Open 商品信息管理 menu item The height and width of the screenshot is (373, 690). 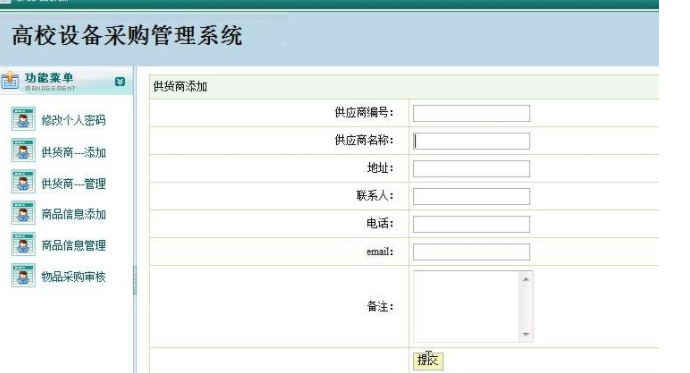click(x=73, y=245)
